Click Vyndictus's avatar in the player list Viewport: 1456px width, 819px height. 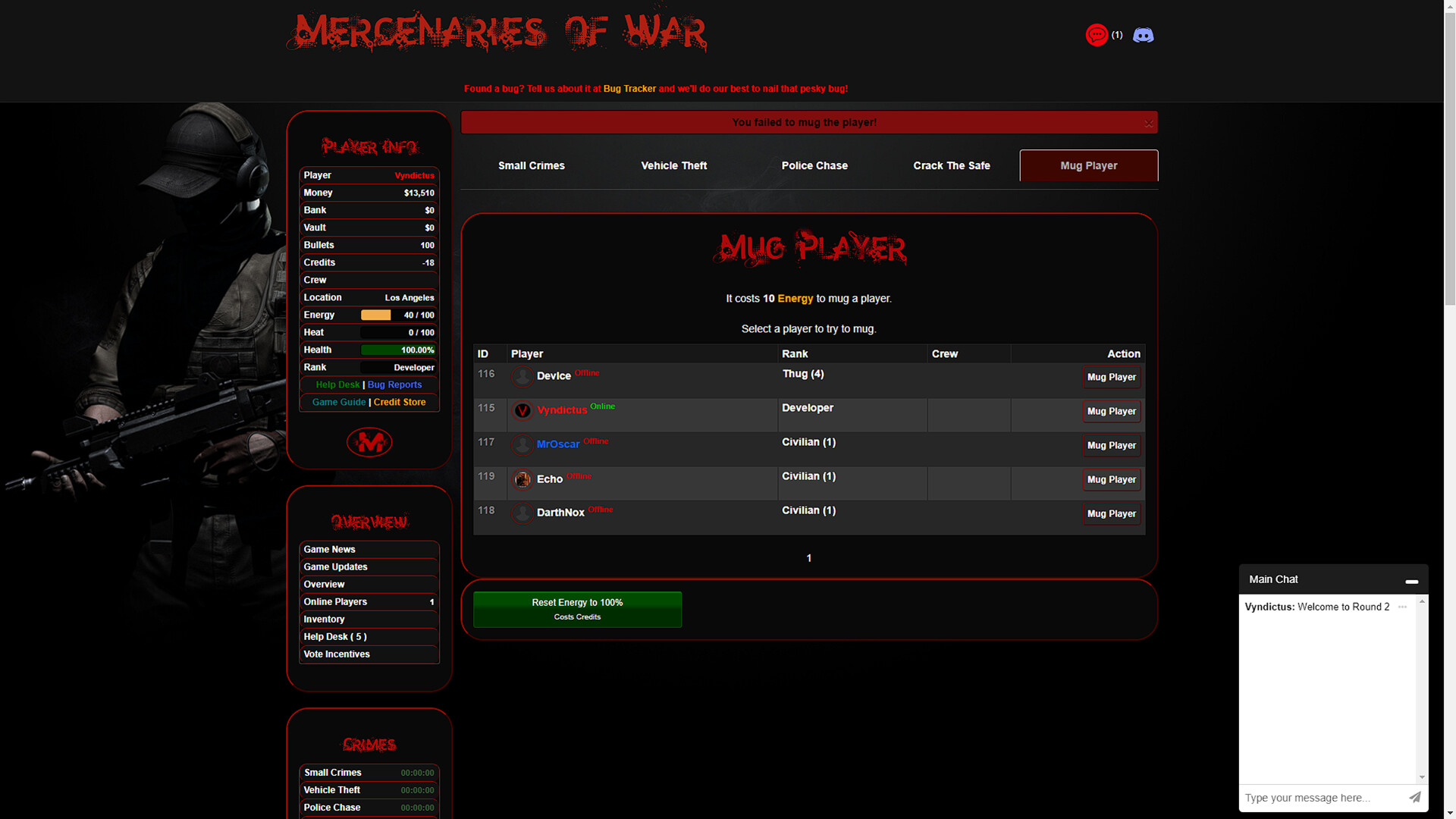tap(522, 410)
